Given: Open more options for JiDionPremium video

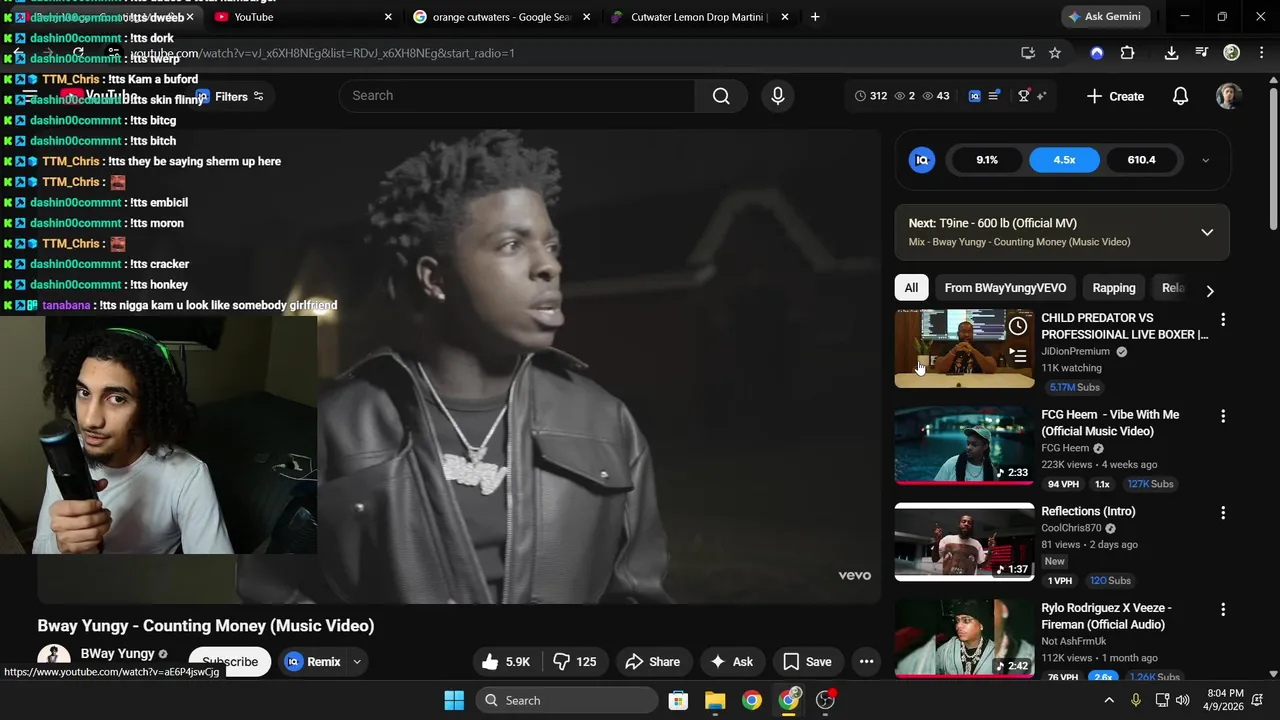Looking at the screenshot, I should coord(1222,319).
